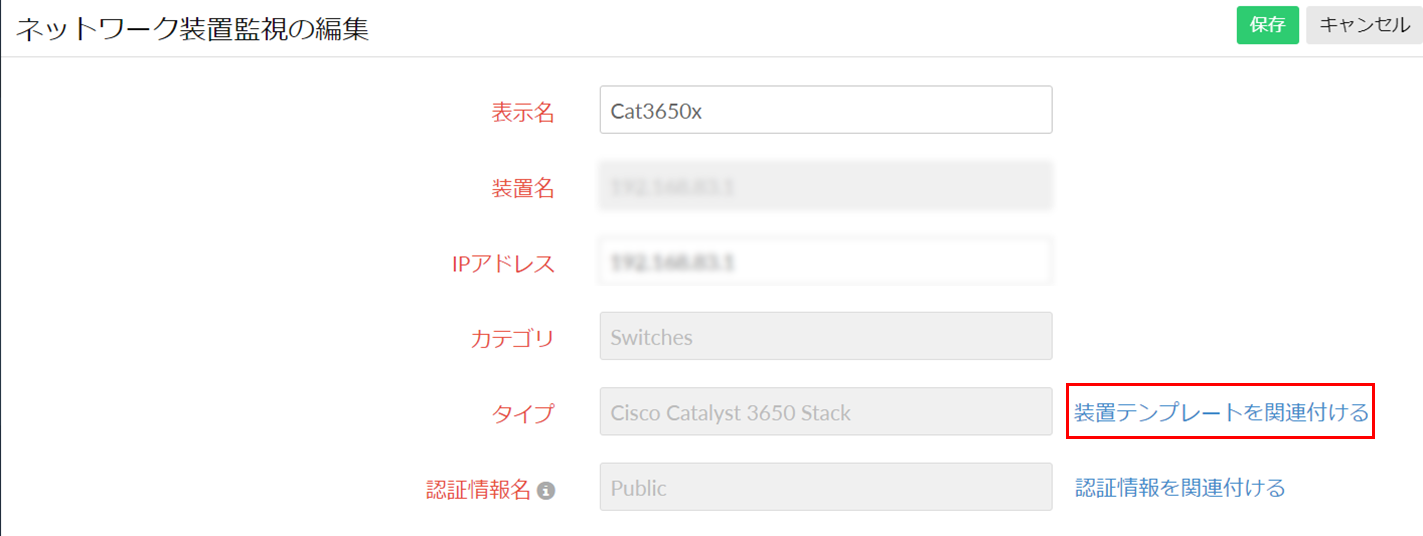1423x536 pixels.
Task: Click the カテゴリ label
Action: coord(511,338)
